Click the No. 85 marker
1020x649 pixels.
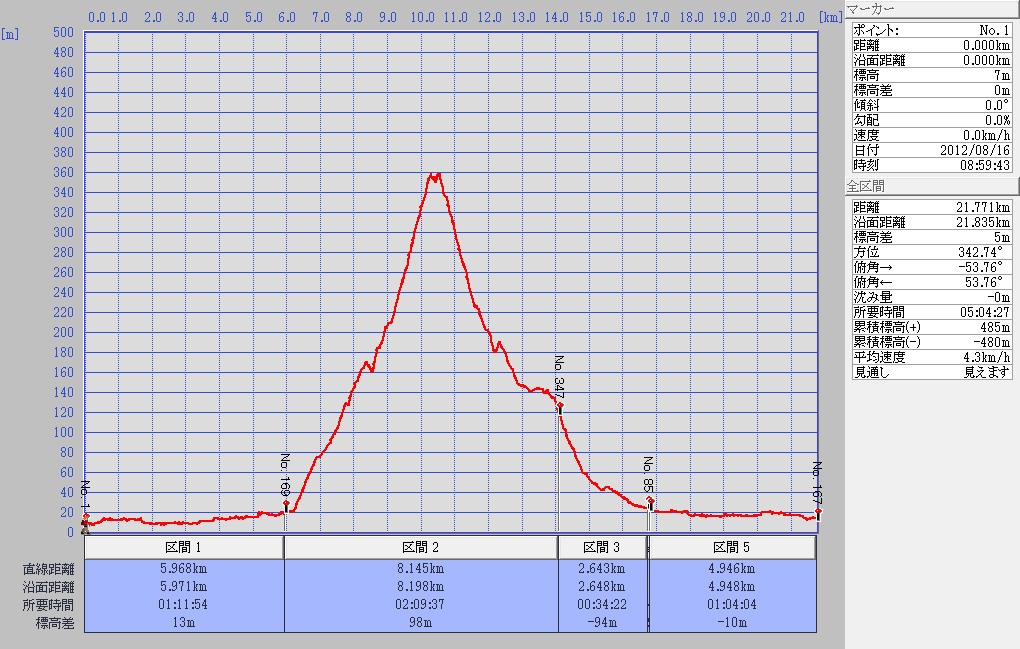point(650,500)
